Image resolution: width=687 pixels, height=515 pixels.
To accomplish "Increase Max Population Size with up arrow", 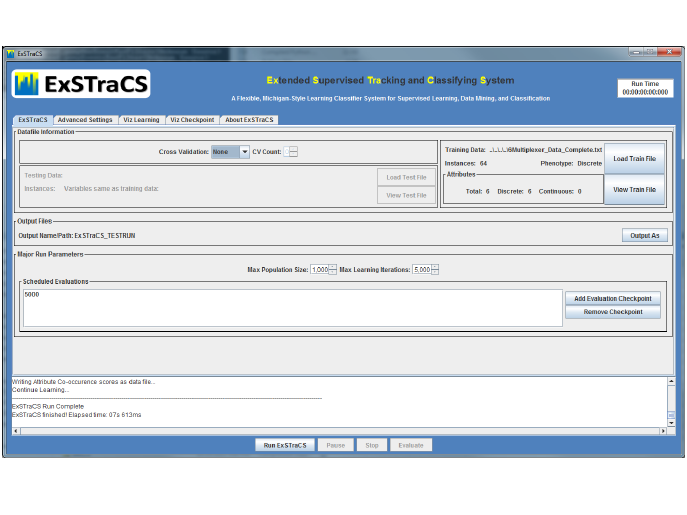I will point(333,267).
